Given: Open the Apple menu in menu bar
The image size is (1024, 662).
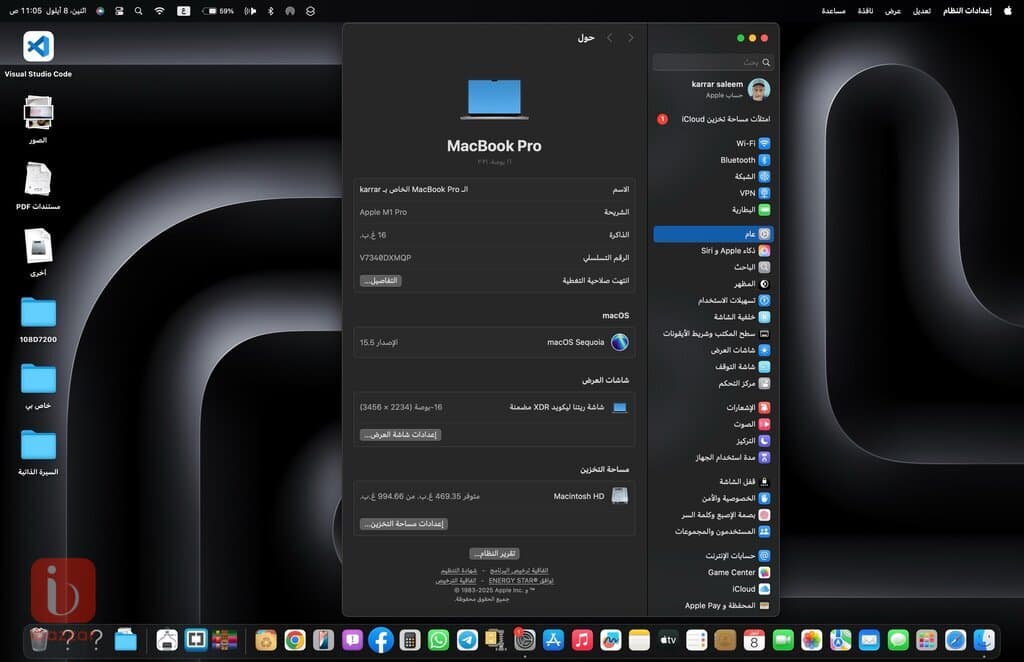Looking at the screenshot, I should pos(1008,10).
